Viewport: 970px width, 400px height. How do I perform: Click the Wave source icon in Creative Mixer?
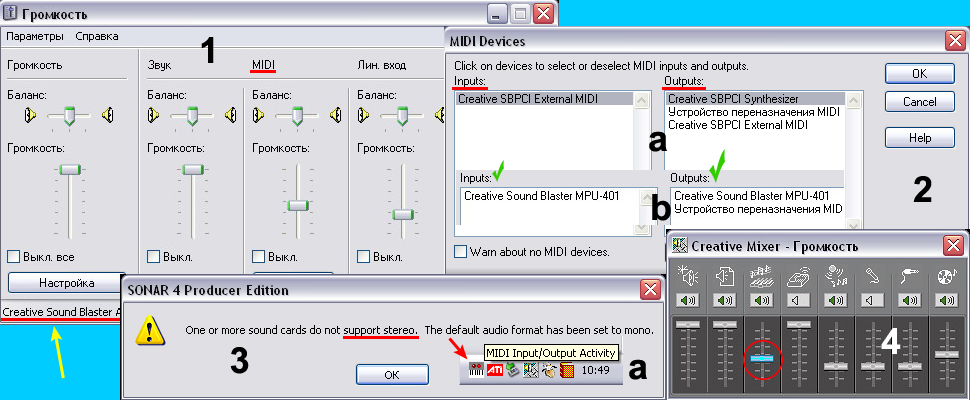(x=723, y=278)
